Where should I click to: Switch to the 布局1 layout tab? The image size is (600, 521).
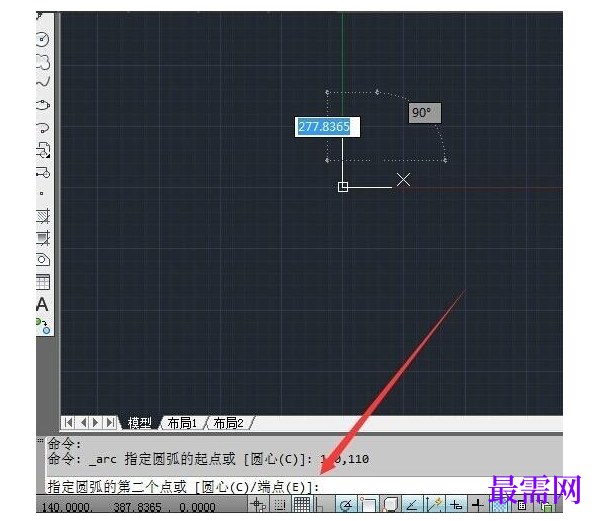(182, 423)
